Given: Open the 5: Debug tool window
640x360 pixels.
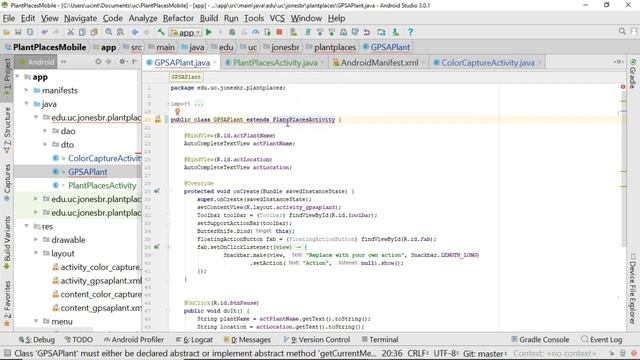Looking at the screenshot, I should tap(37, 340).
